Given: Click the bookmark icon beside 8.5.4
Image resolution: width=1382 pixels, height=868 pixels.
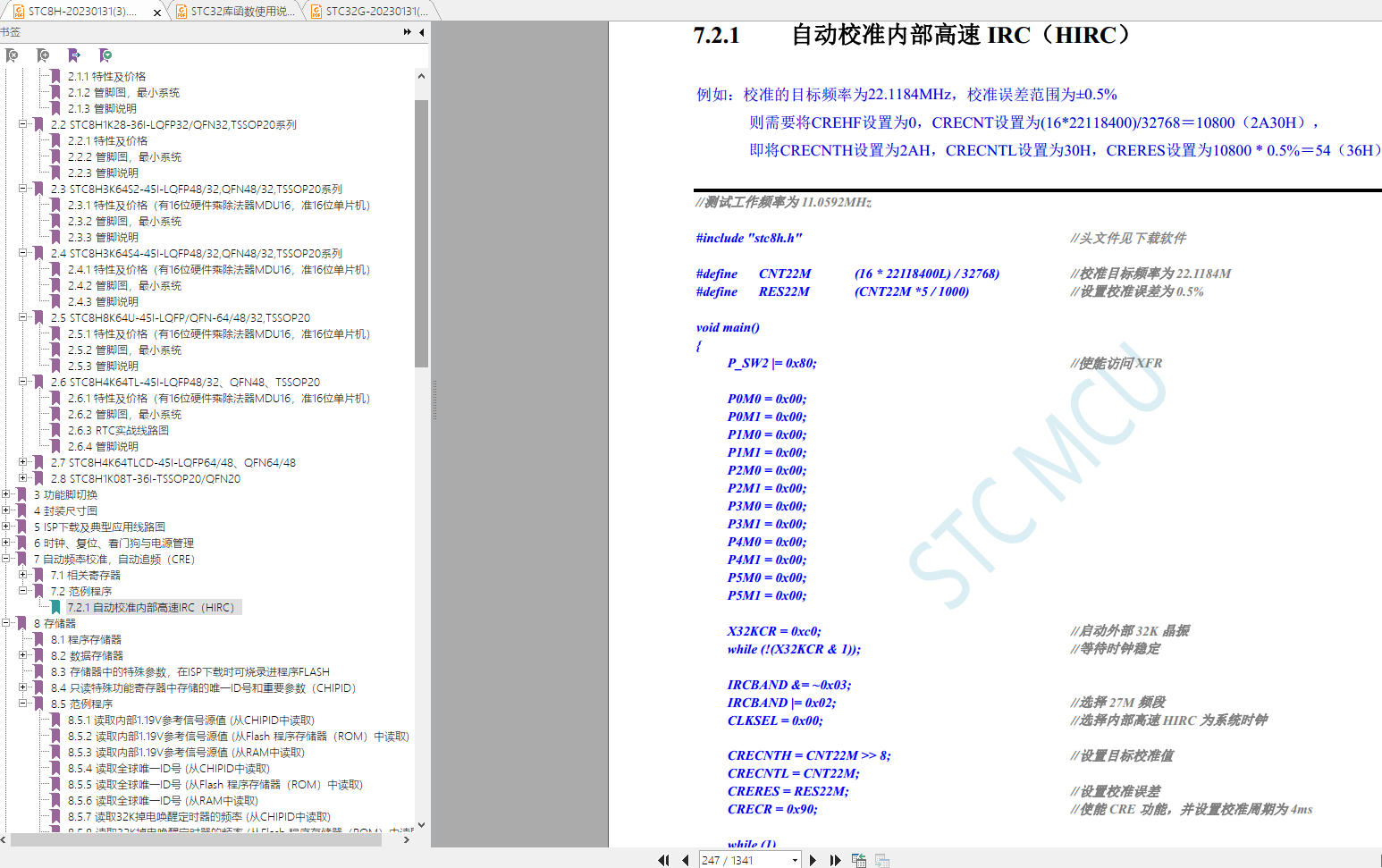Looking at the screenshot, I should [55, 769].
